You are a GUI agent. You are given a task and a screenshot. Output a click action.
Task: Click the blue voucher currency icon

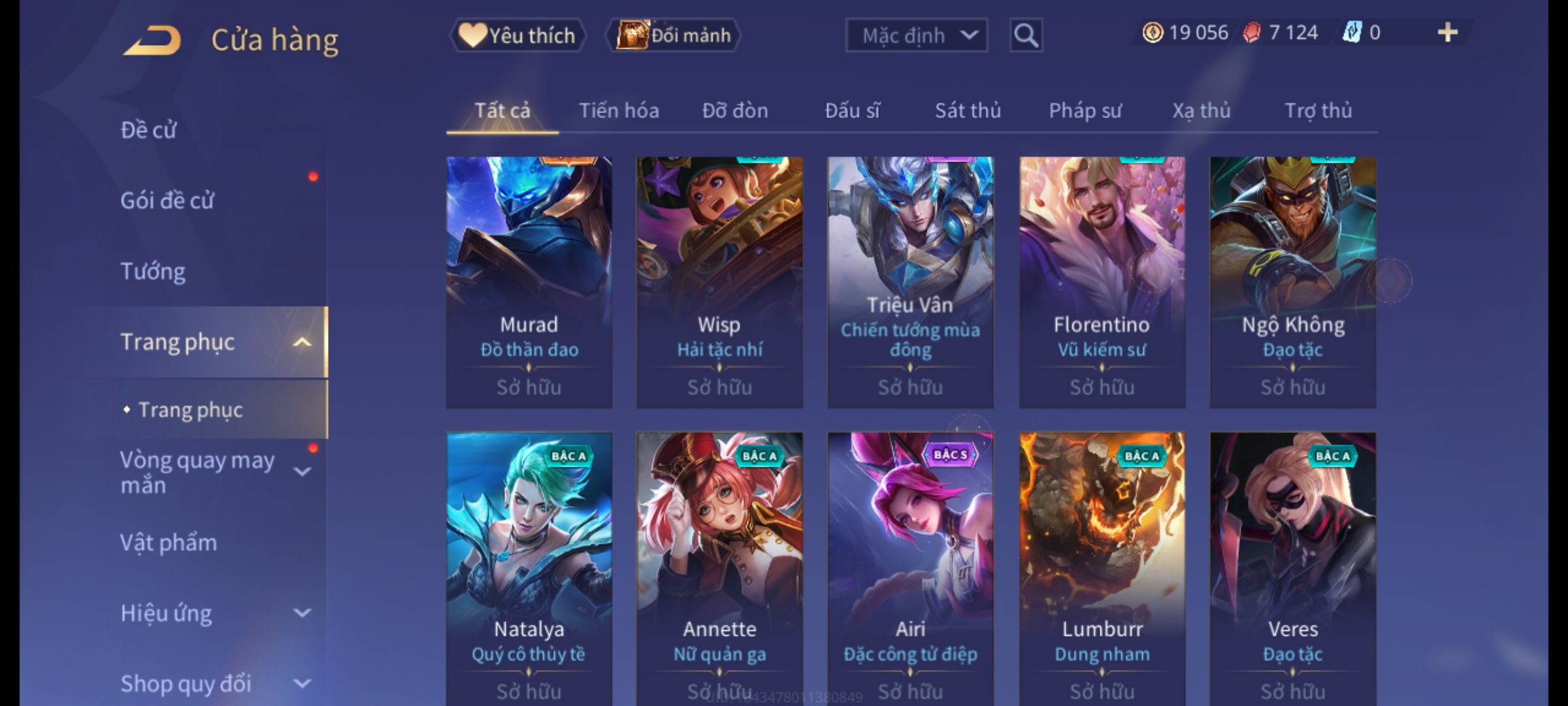click(x=1351, y=33)
